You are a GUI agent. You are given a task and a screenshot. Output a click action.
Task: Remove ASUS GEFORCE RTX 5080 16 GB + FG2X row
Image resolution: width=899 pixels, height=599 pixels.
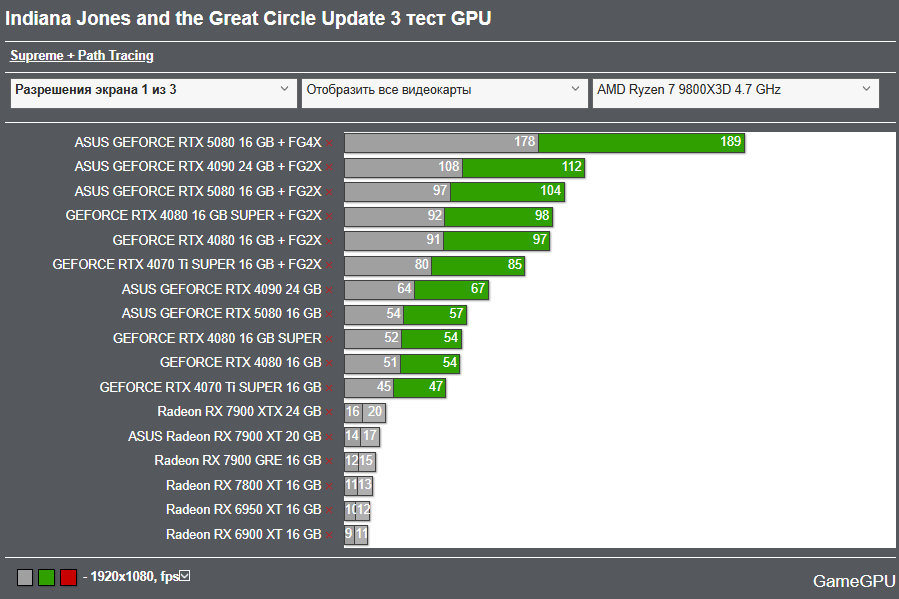[329, 192]
